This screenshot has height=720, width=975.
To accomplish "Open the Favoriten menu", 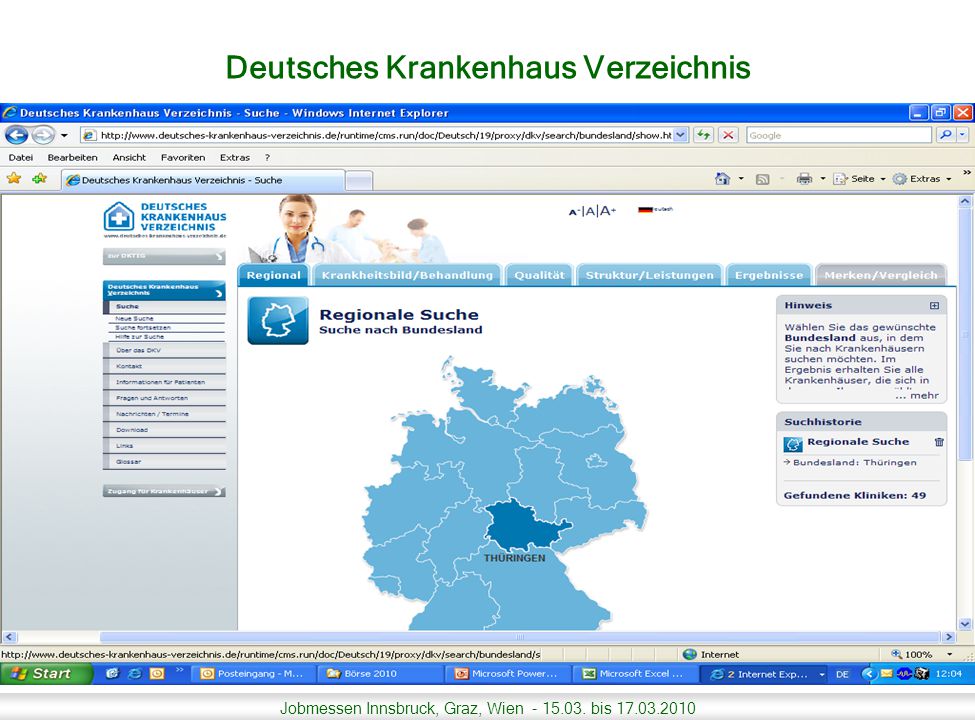I will click(183, 157).
